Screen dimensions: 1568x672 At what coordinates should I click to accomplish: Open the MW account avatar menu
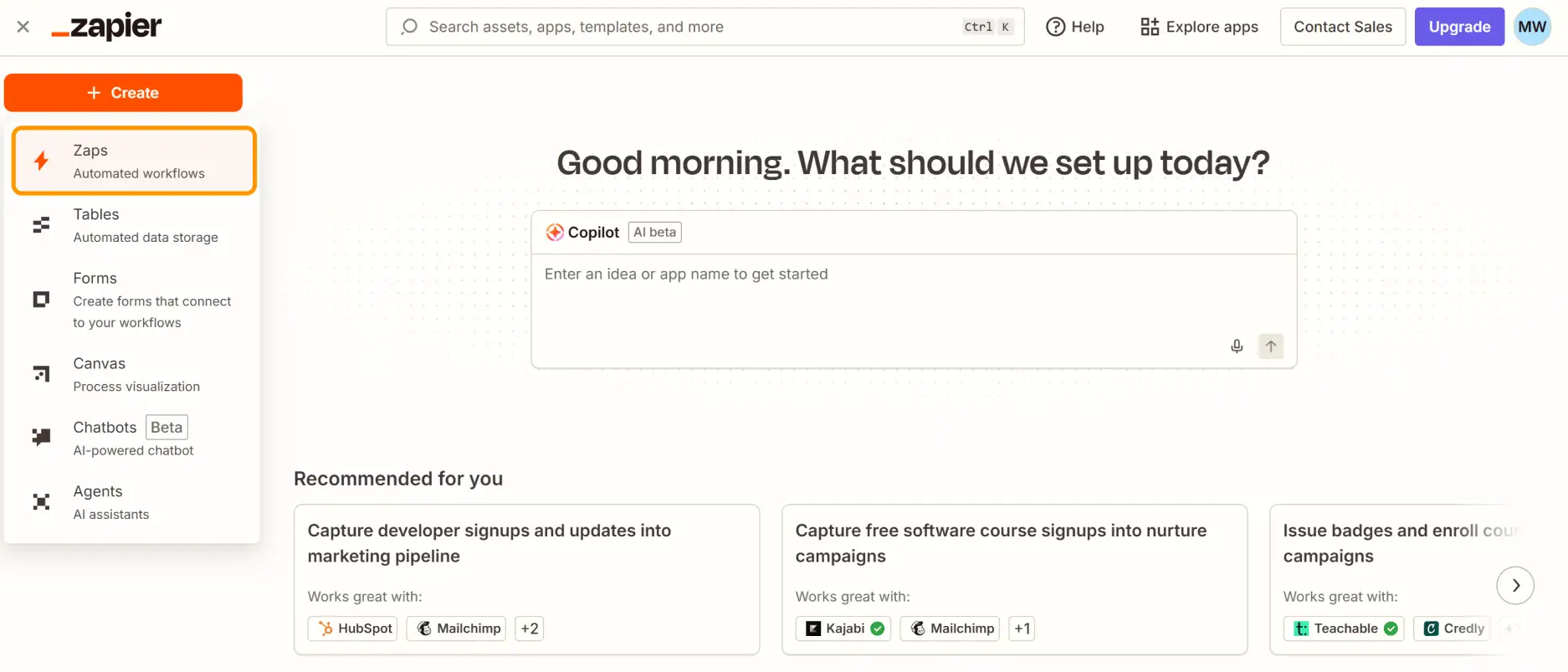point(1532,27)
